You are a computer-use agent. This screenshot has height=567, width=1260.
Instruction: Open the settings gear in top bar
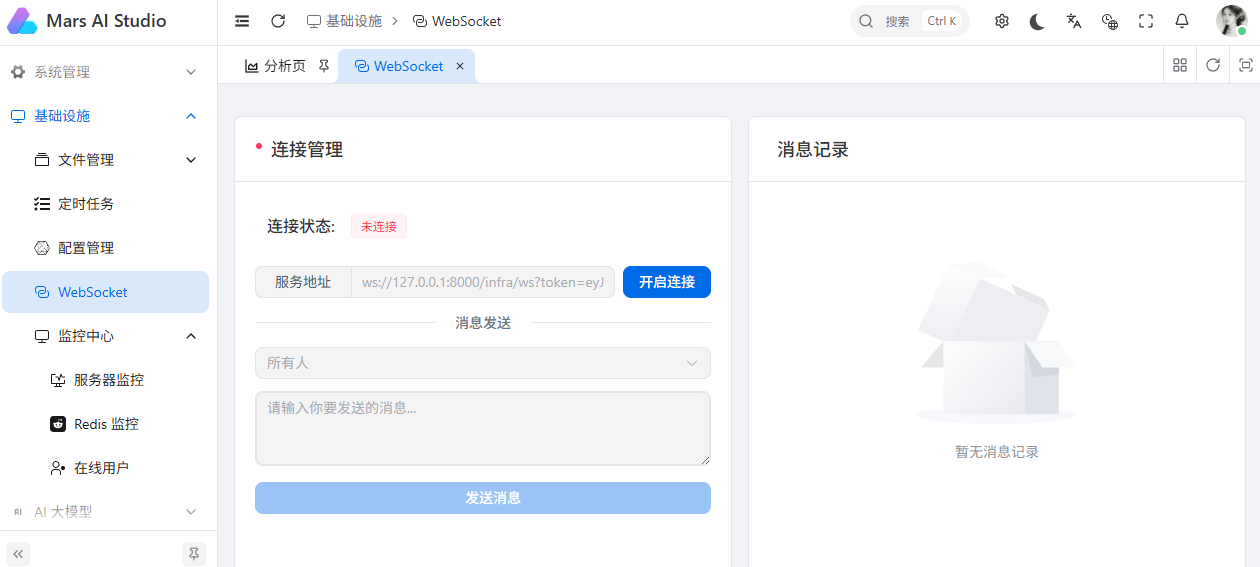point(1002,21)
